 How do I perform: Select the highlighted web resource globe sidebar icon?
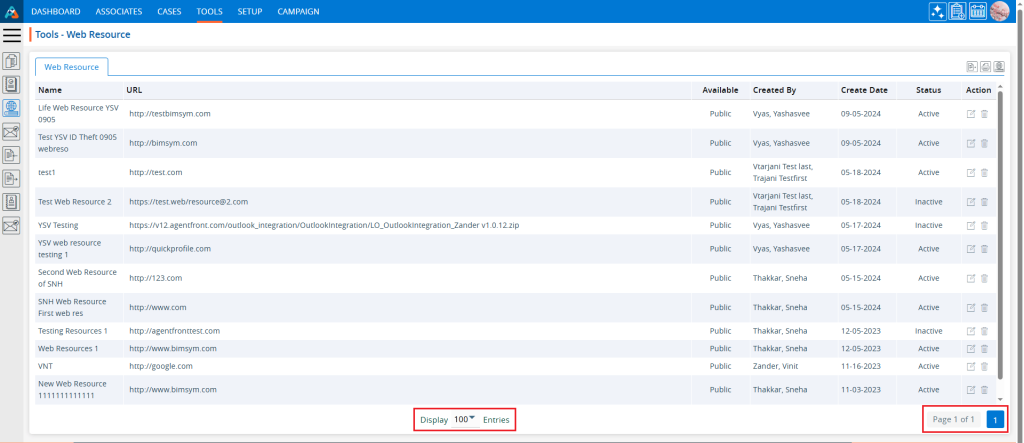pos(12,108)
